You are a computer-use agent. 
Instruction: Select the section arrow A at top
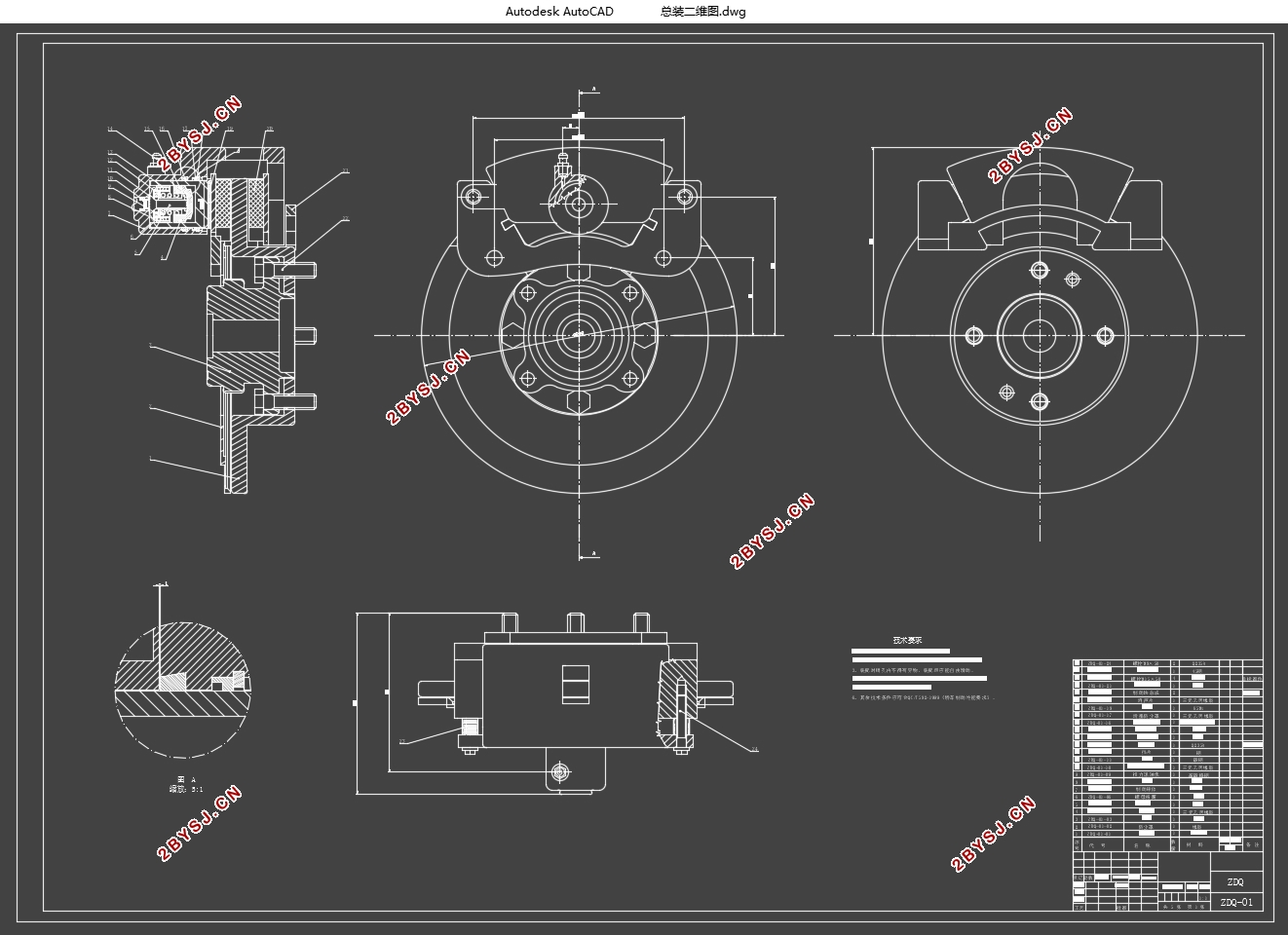pyautogui.click(x=588, y=91)
